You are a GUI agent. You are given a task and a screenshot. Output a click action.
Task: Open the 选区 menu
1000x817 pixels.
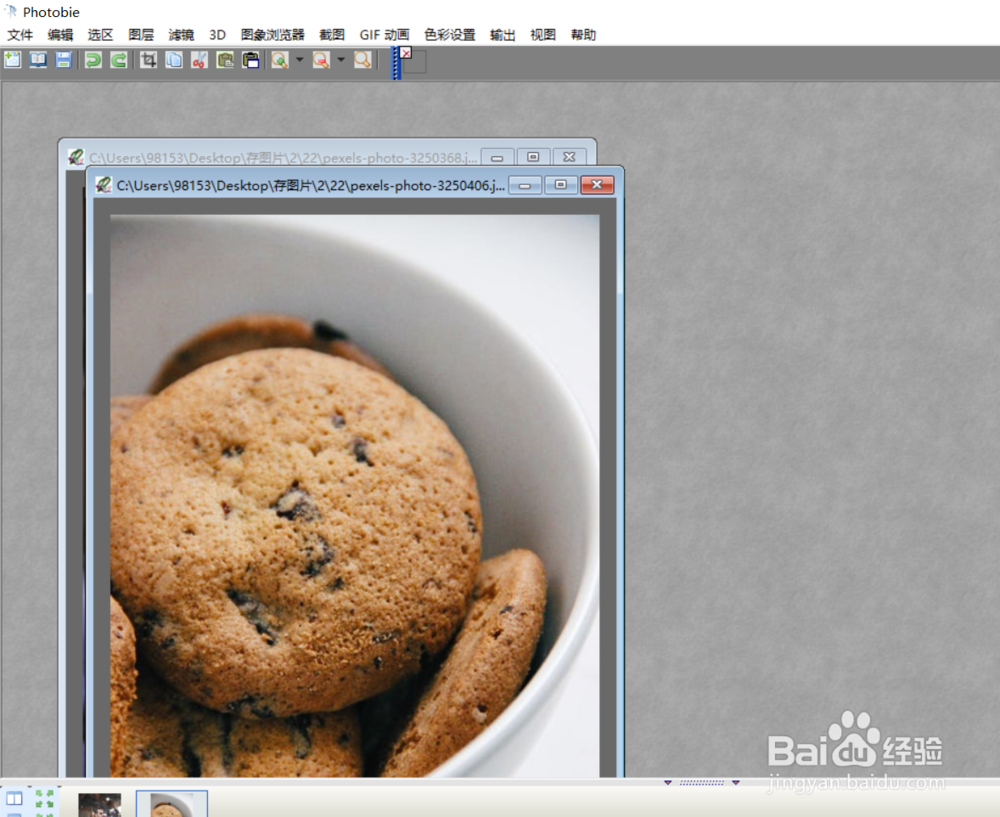click(x=100, y=34)
